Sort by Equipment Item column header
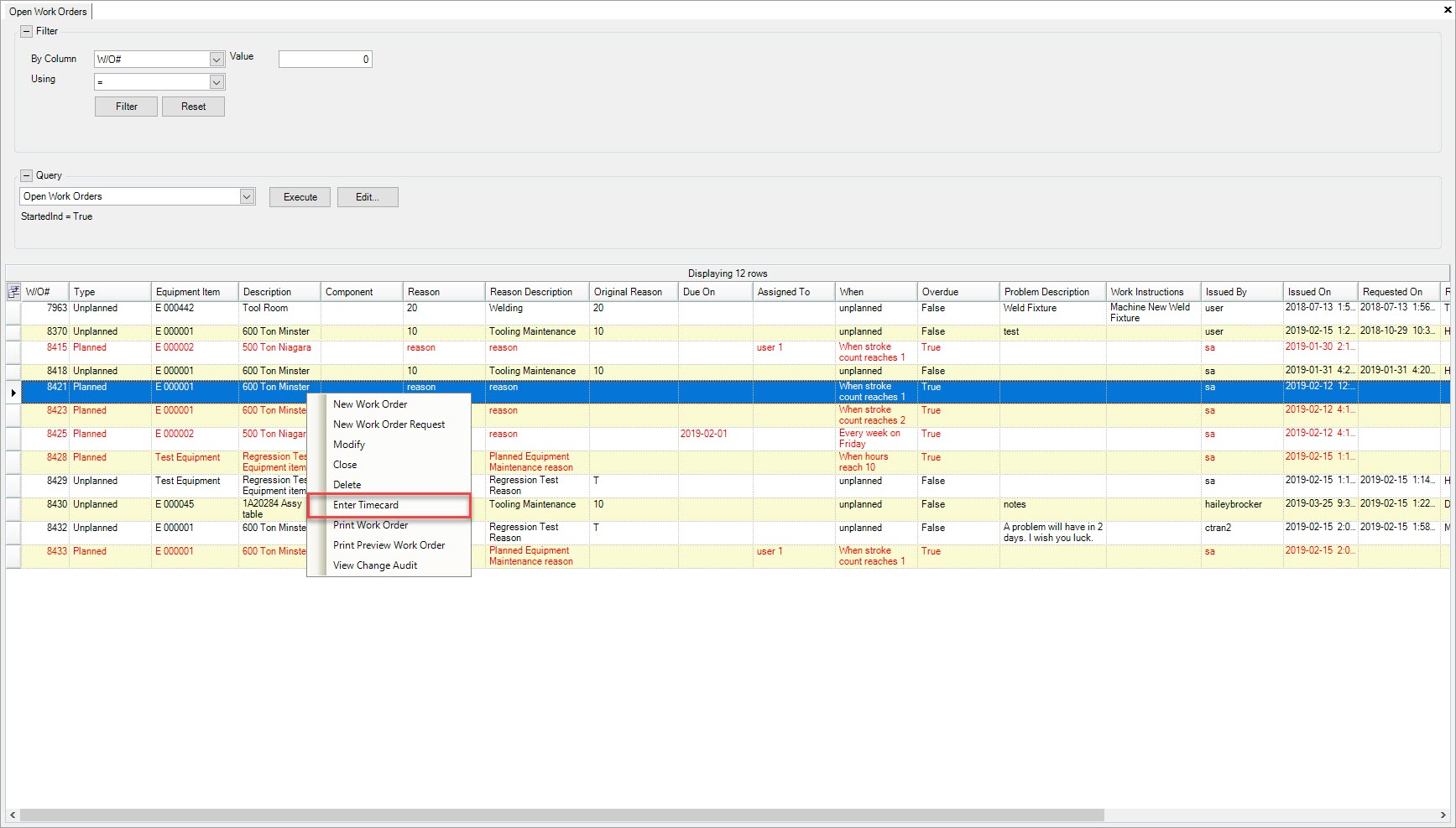The width and height of the screenshot is (1456, 828). coord(195,292)
